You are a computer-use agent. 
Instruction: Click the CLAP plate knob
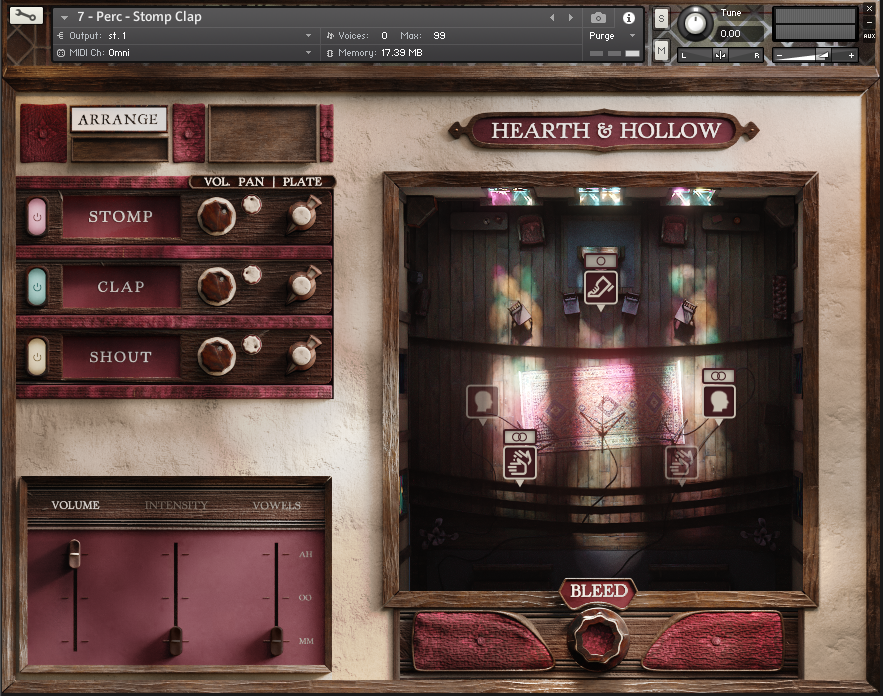(x=302, y=285)
